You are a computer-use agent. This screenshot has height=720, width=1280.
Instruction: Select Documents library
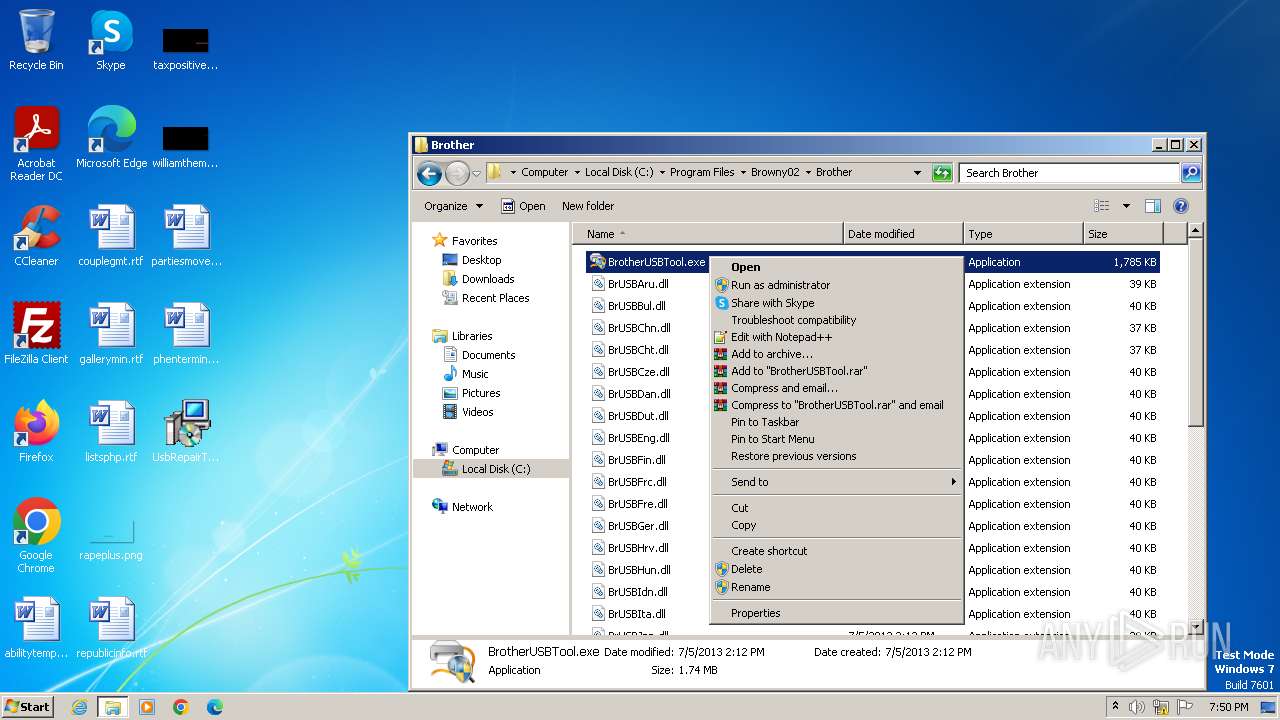[x=488, y=355]
